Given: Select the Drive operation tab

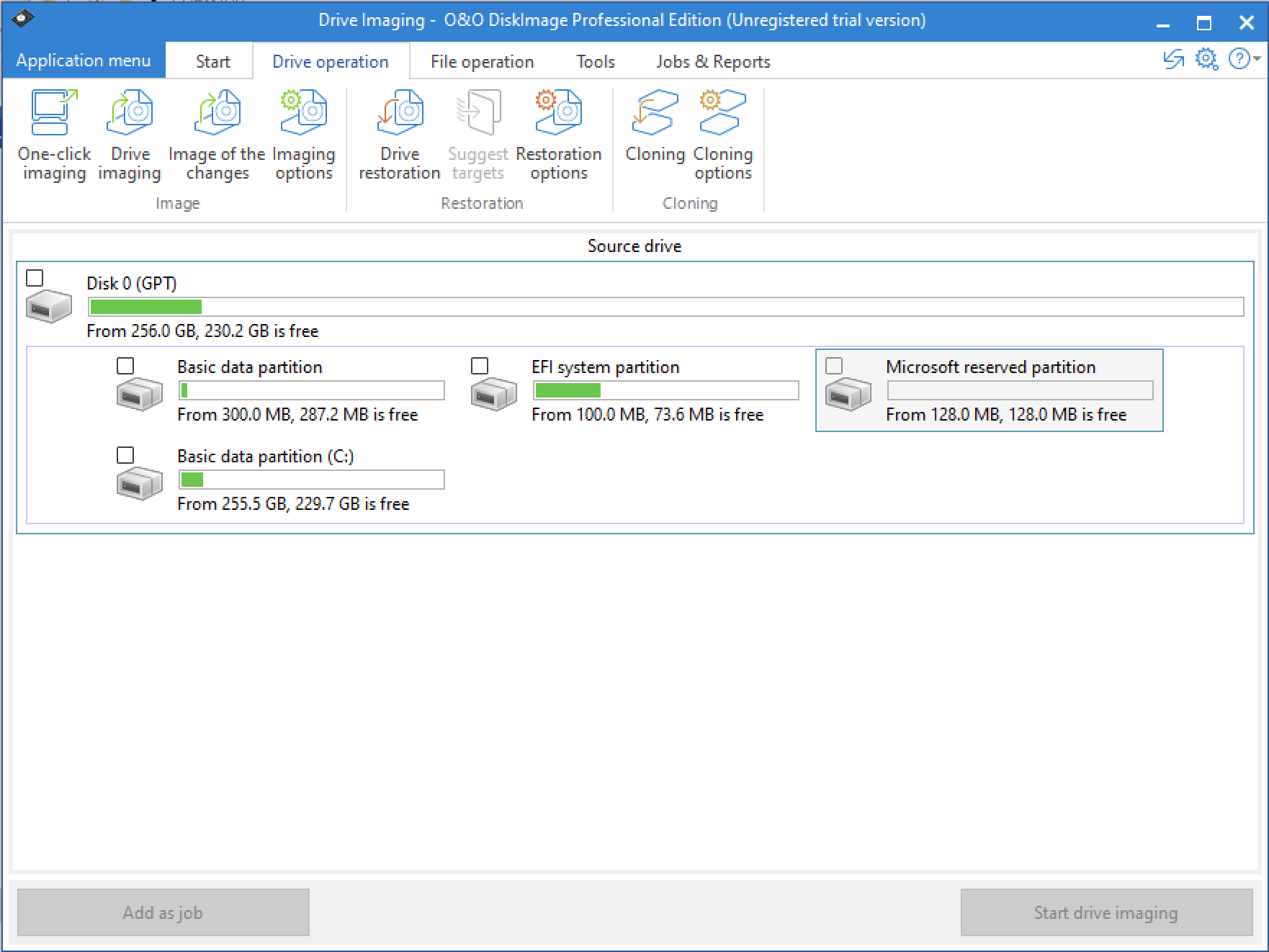Looking at the screenshot, I should click(331, 61).
